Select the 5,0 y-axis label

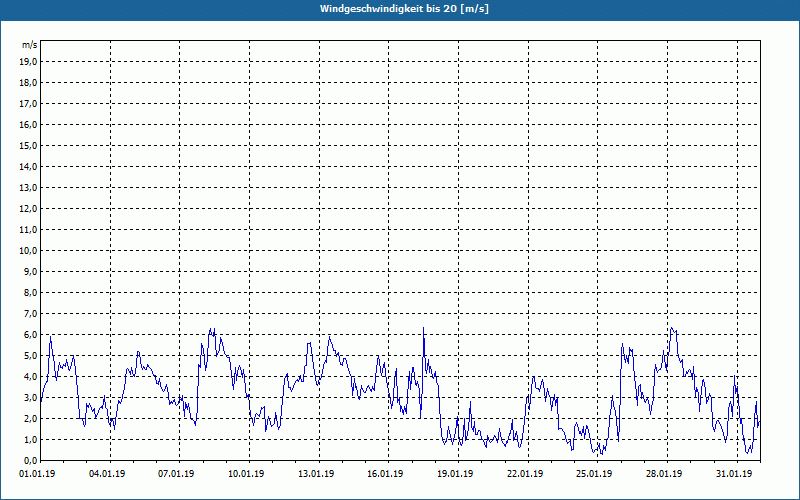(30, 356)
